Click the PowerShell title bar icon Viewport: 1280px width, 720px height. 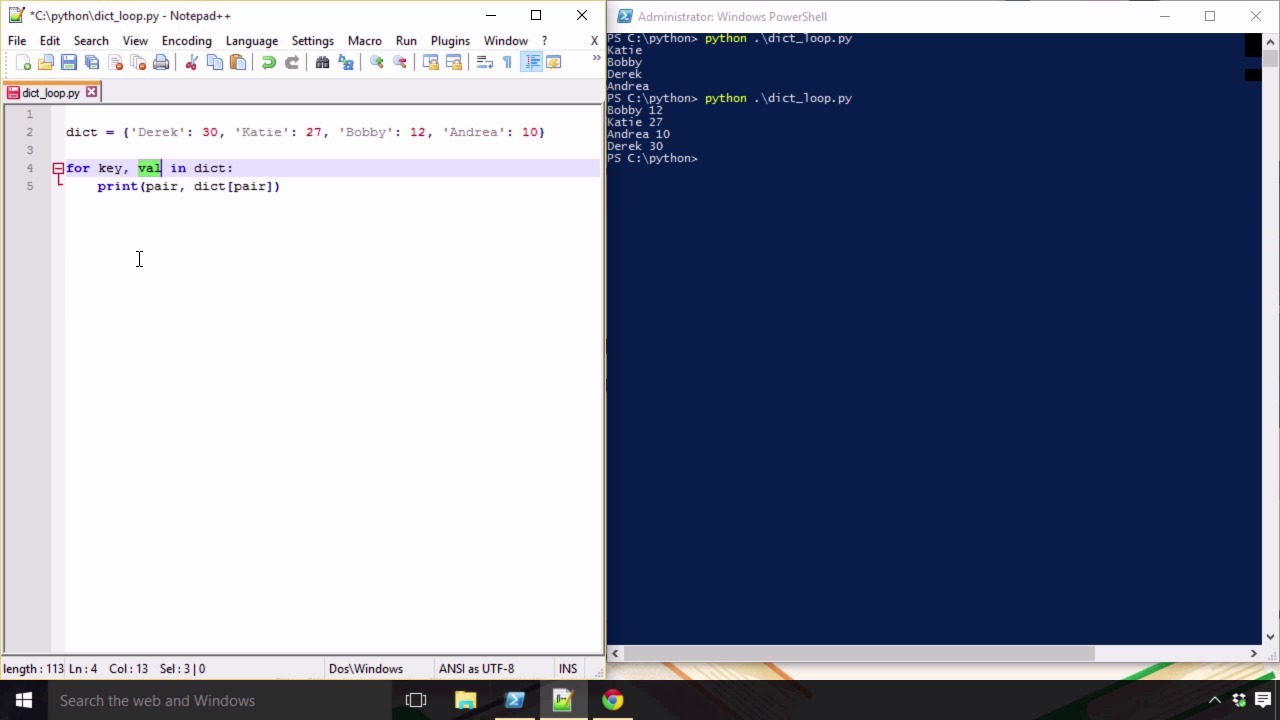(x=624, y=16)
